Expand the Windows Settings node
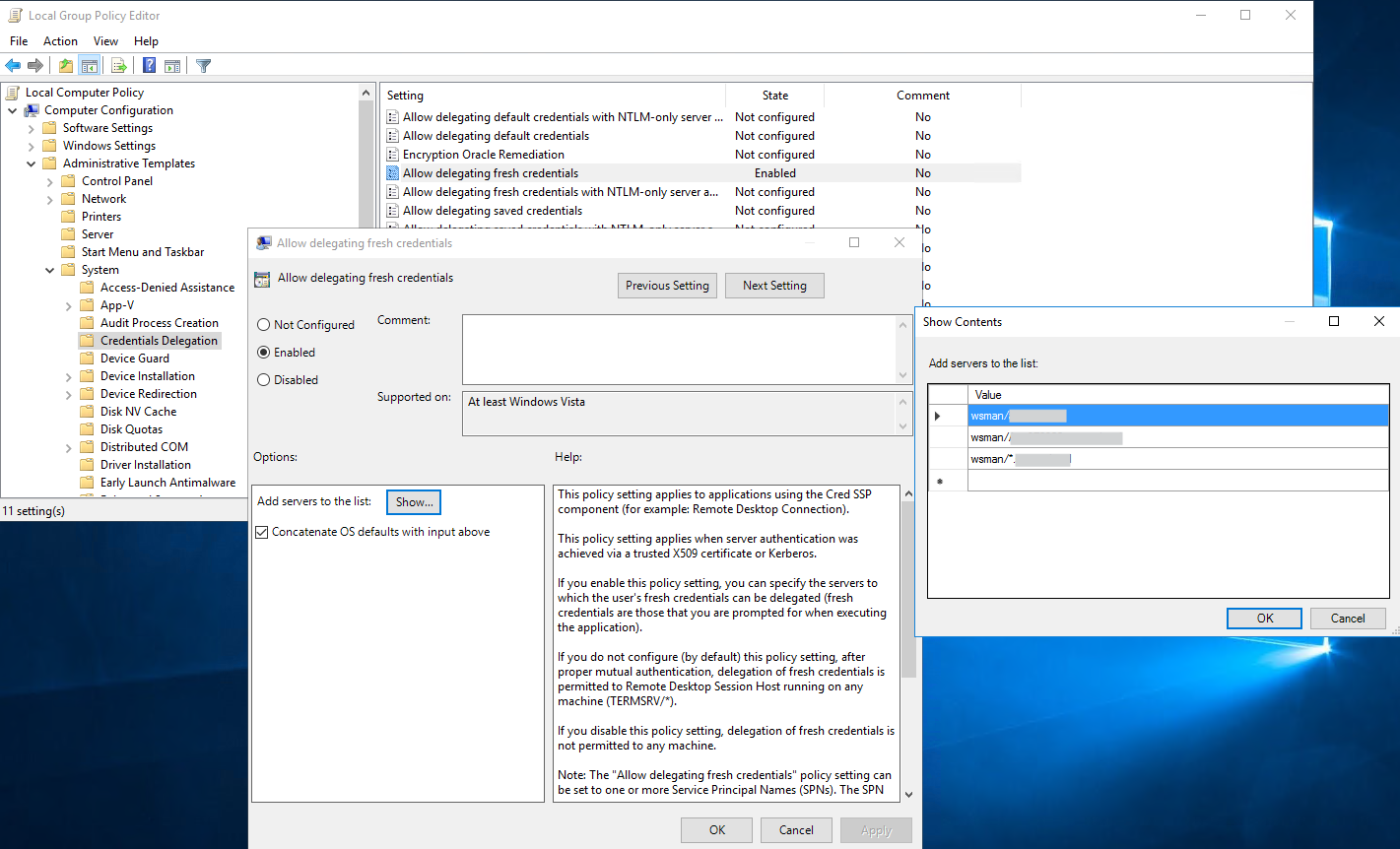 pos(32,146)
